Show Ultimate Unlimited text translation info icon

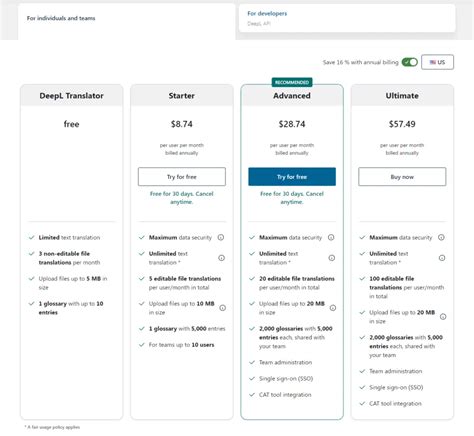442,258
